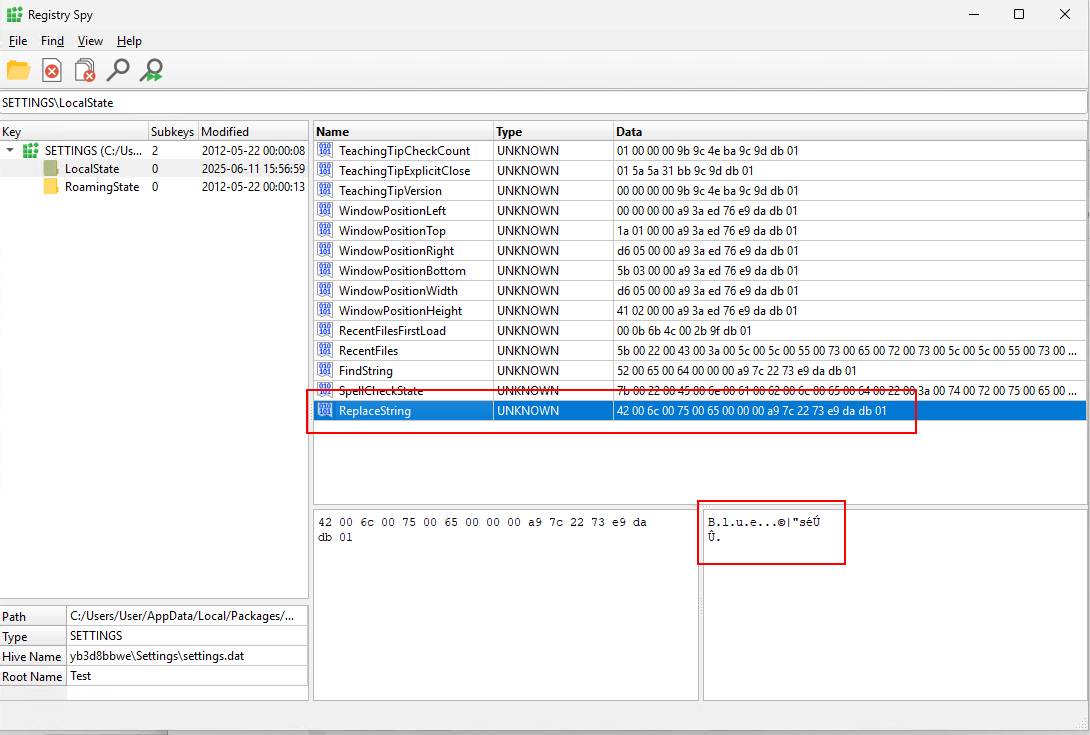Click the binary icon beside TeachingTipExplicitClose
This screenshot has width=1090, height=735.
coord(325,170)
